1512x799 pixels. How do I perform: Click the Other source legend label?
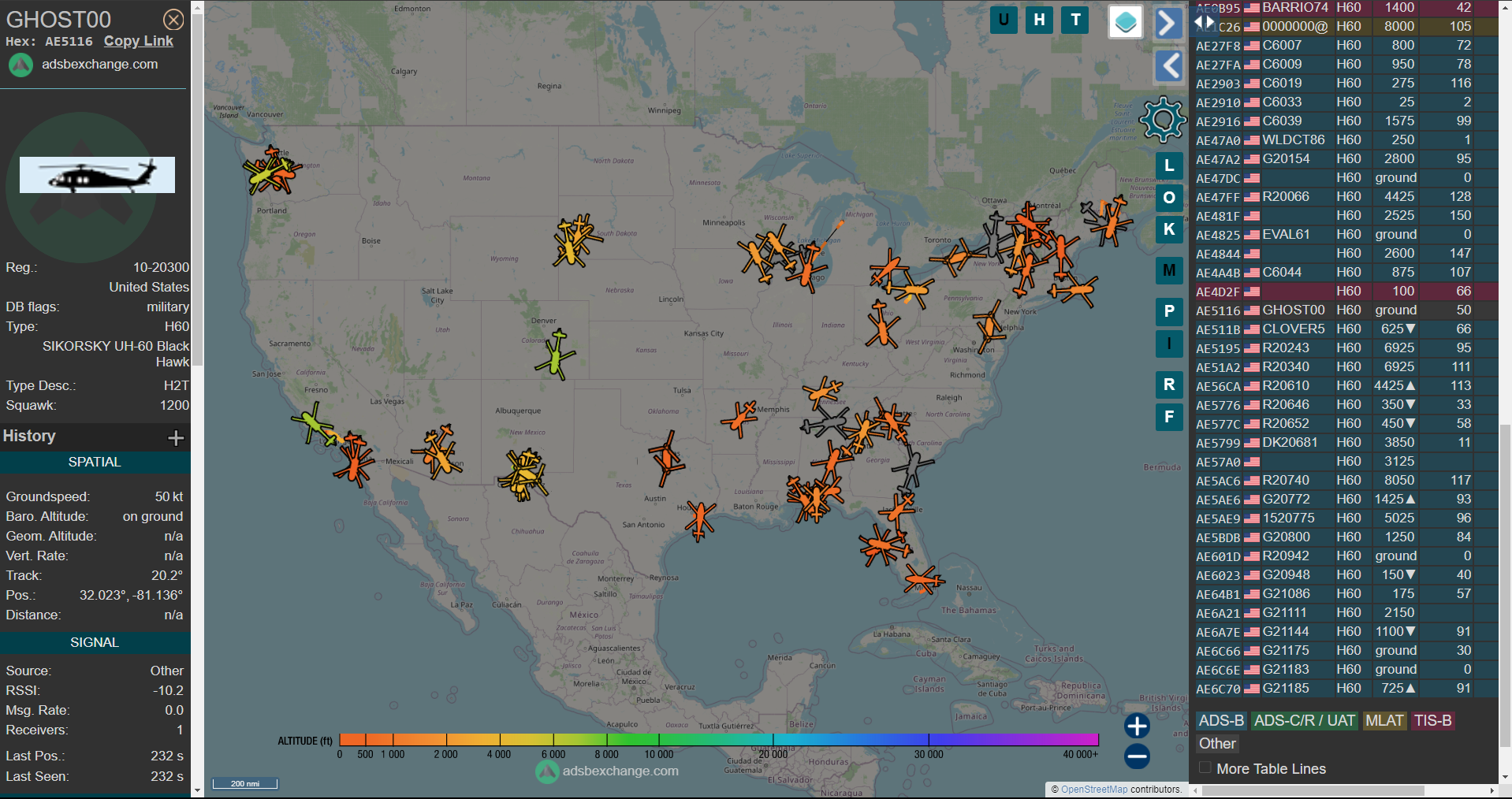pyautogui.click(x=1217, y=744)
